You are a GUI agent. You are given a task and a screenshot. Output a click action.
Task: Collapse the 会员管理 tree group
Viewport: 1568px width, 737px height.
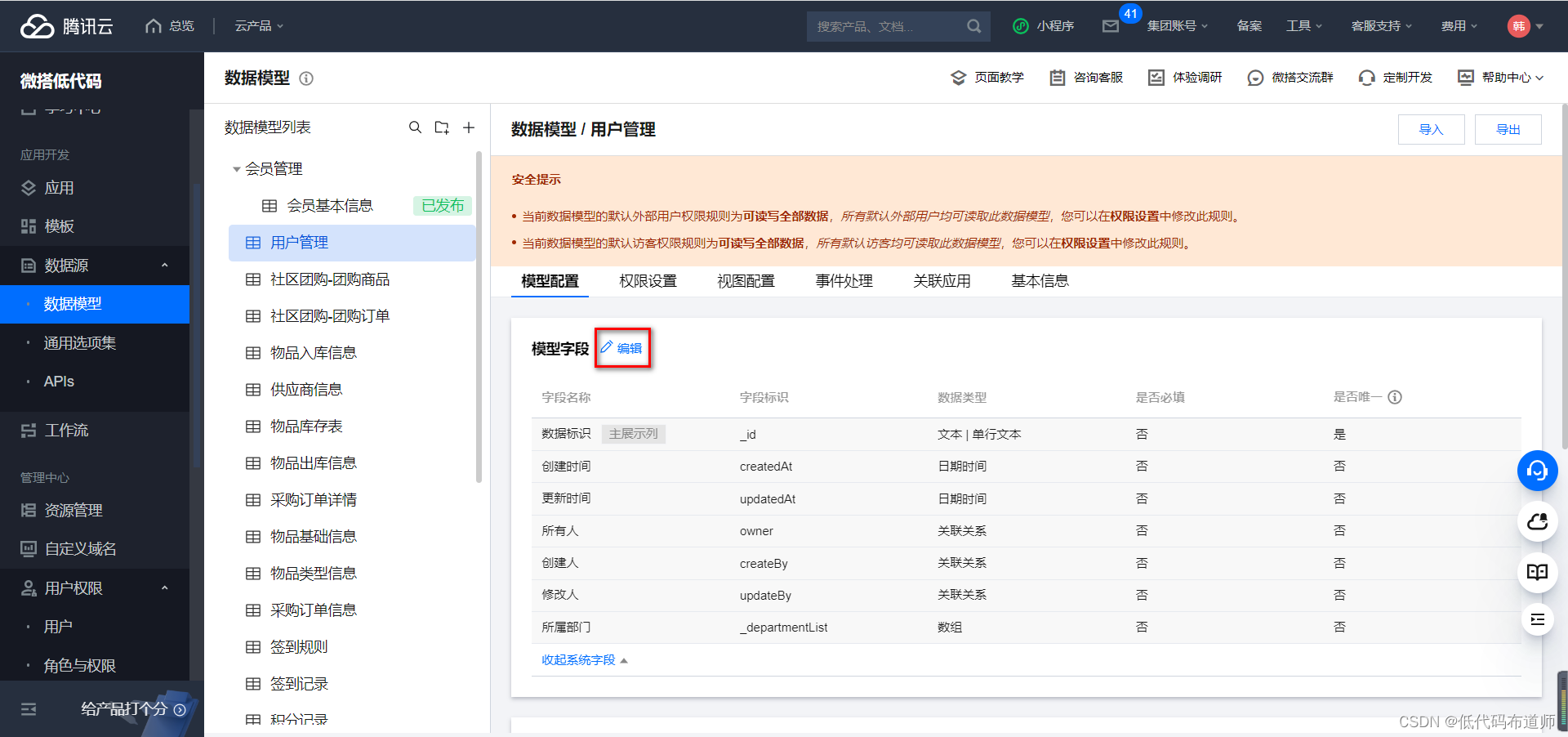point(237,169)
